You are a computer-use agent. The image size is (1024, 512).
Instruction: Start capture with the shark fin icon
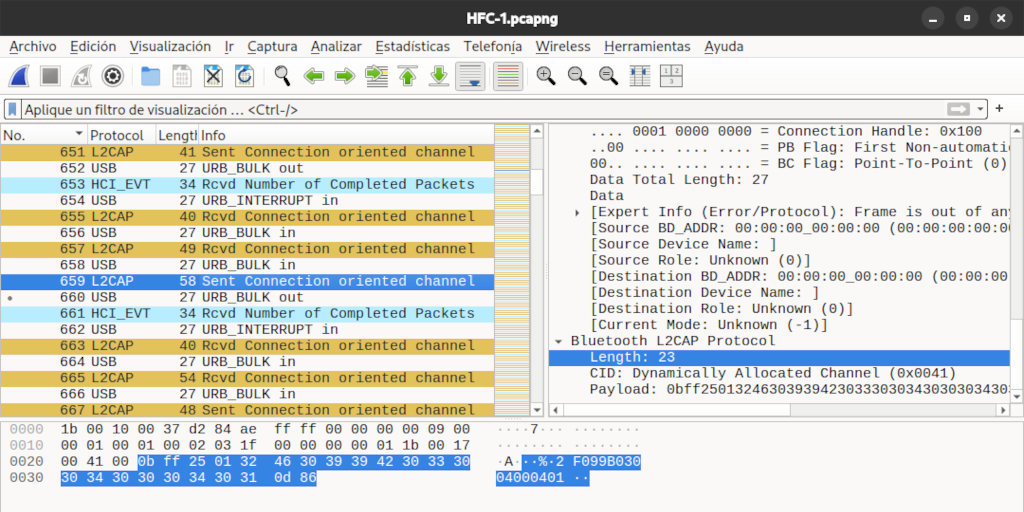pos(19,76)
